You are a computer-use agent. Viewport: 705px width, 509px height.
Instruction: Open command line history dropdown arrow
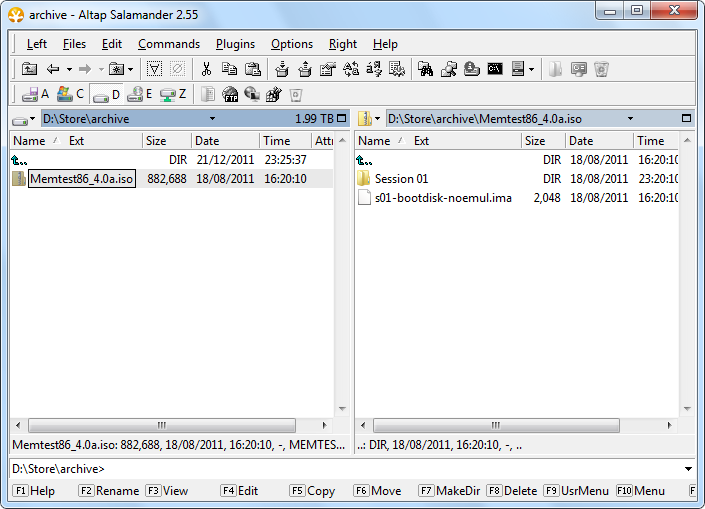(x=688, y=469)
